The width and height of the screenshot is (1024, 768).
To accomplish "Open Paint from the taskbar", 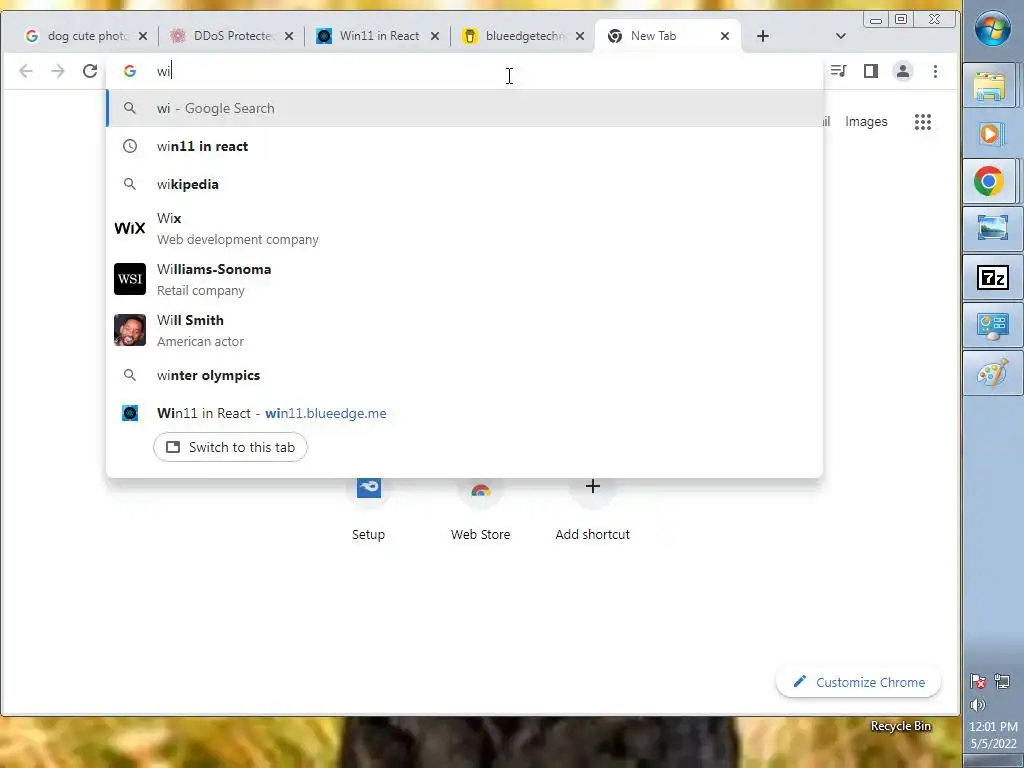I will point(992,373).
